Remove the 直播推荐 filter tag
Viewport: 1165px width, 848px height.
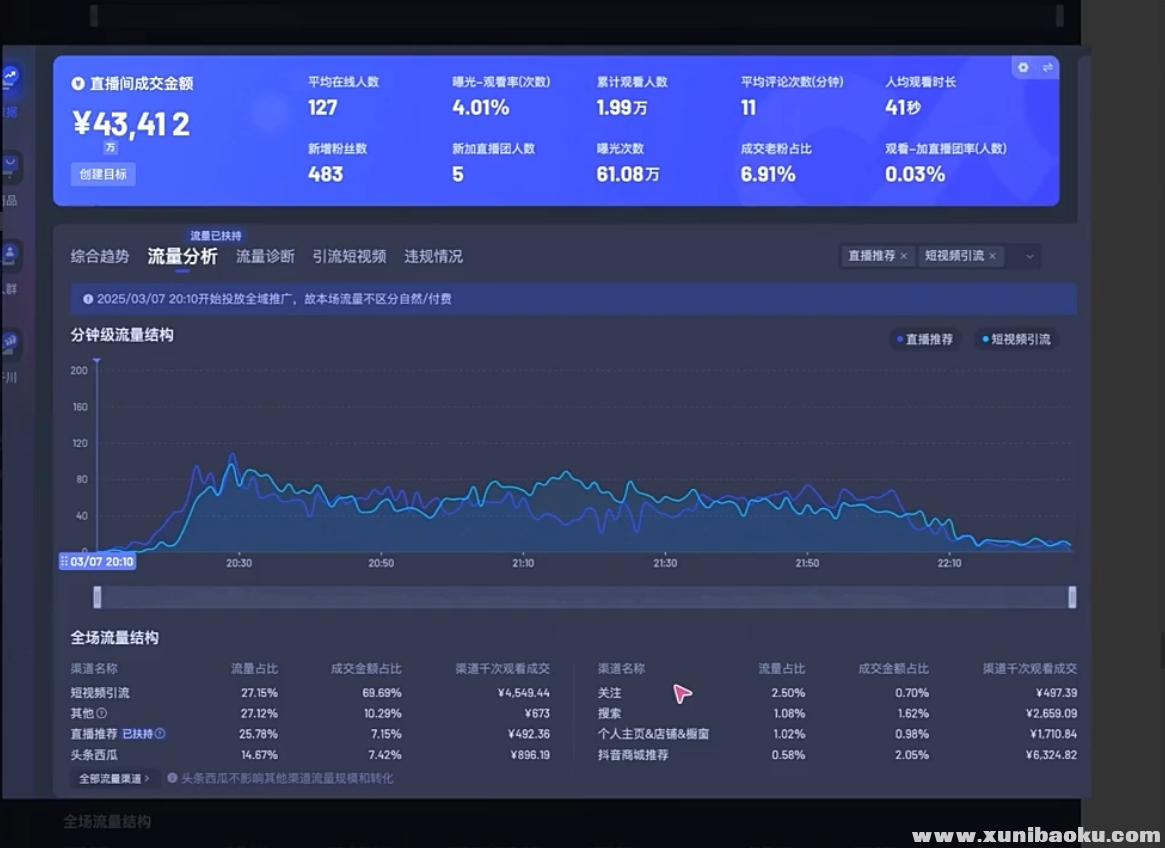click(x=904, y=256)
